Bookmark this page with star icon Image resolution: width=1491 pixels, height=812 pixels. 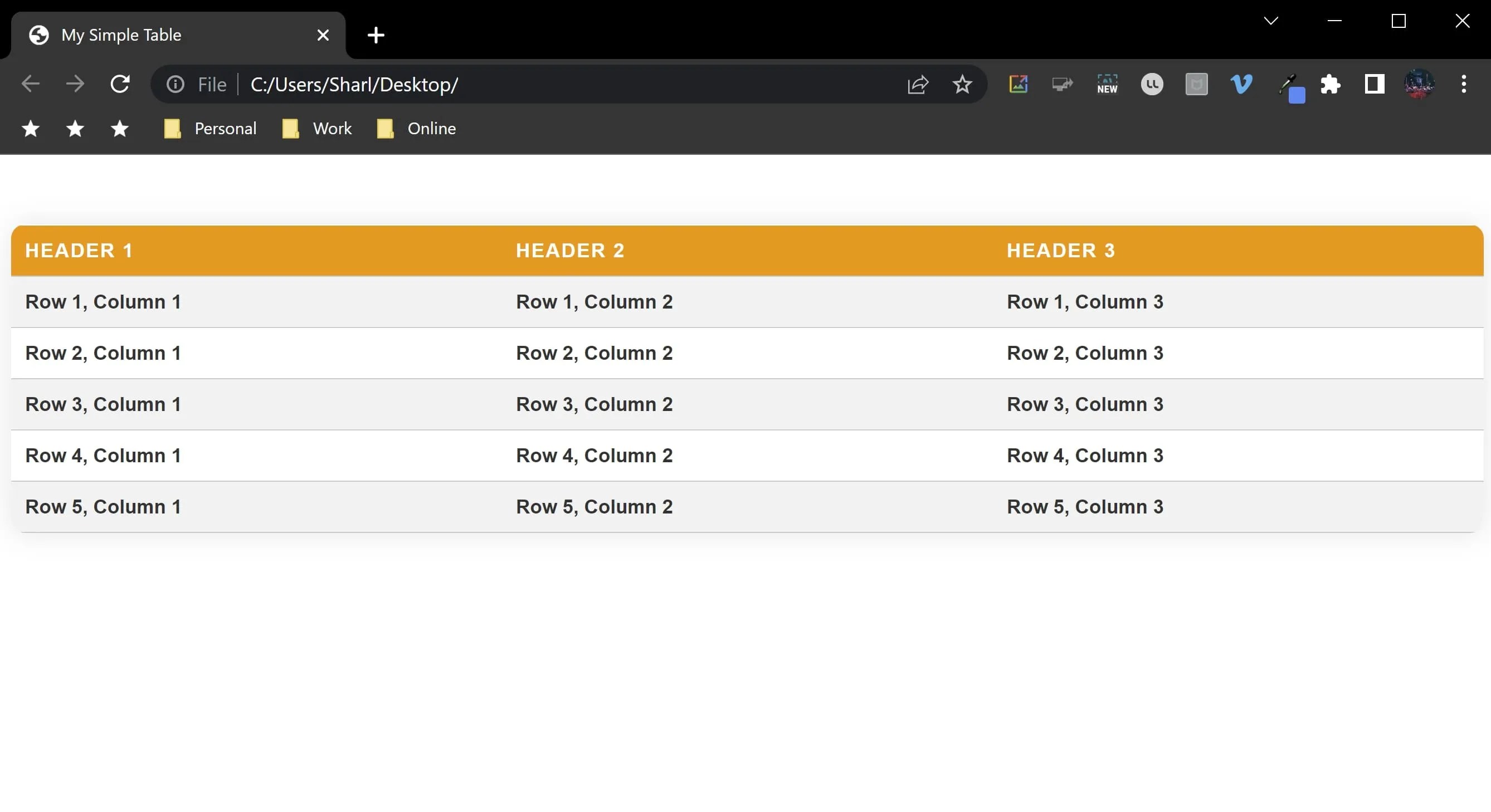[x=962, y=85]
